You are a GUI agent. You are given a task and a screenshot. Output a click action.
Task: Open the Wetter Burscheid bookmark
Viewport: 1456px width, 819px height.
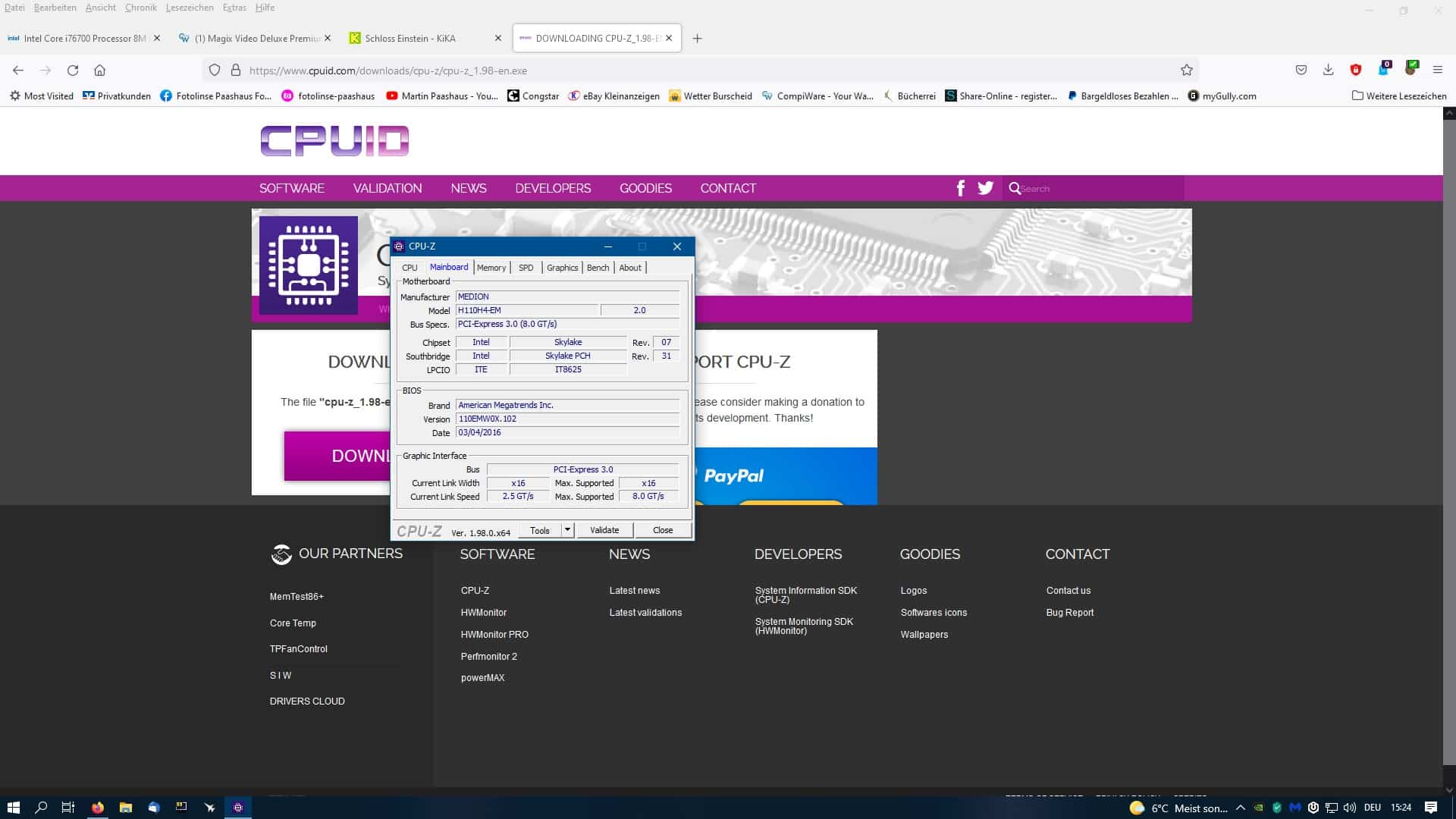tap(711, 96)
